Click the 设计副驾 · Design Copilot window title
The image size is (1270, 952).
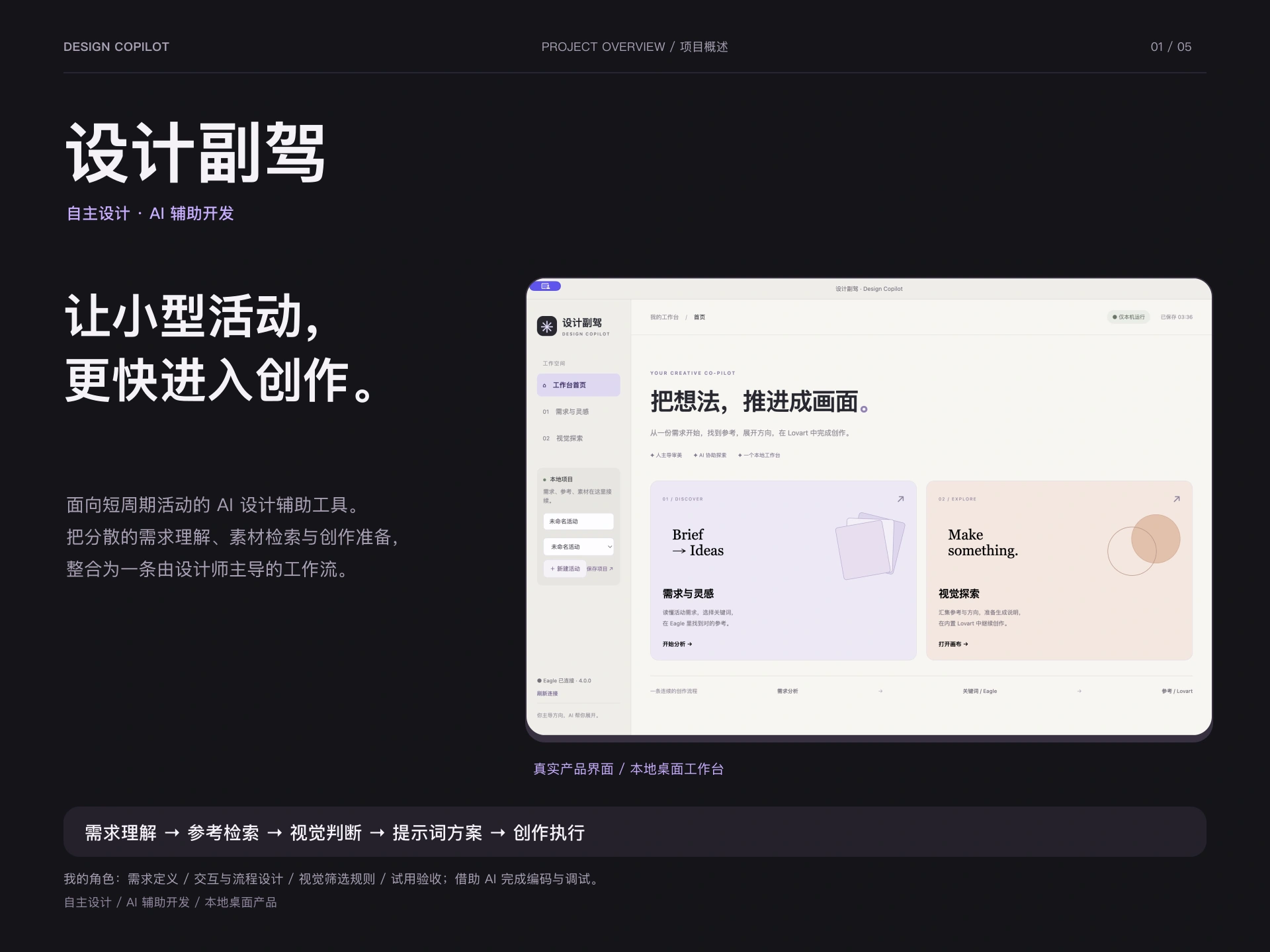tap(868, 289)
